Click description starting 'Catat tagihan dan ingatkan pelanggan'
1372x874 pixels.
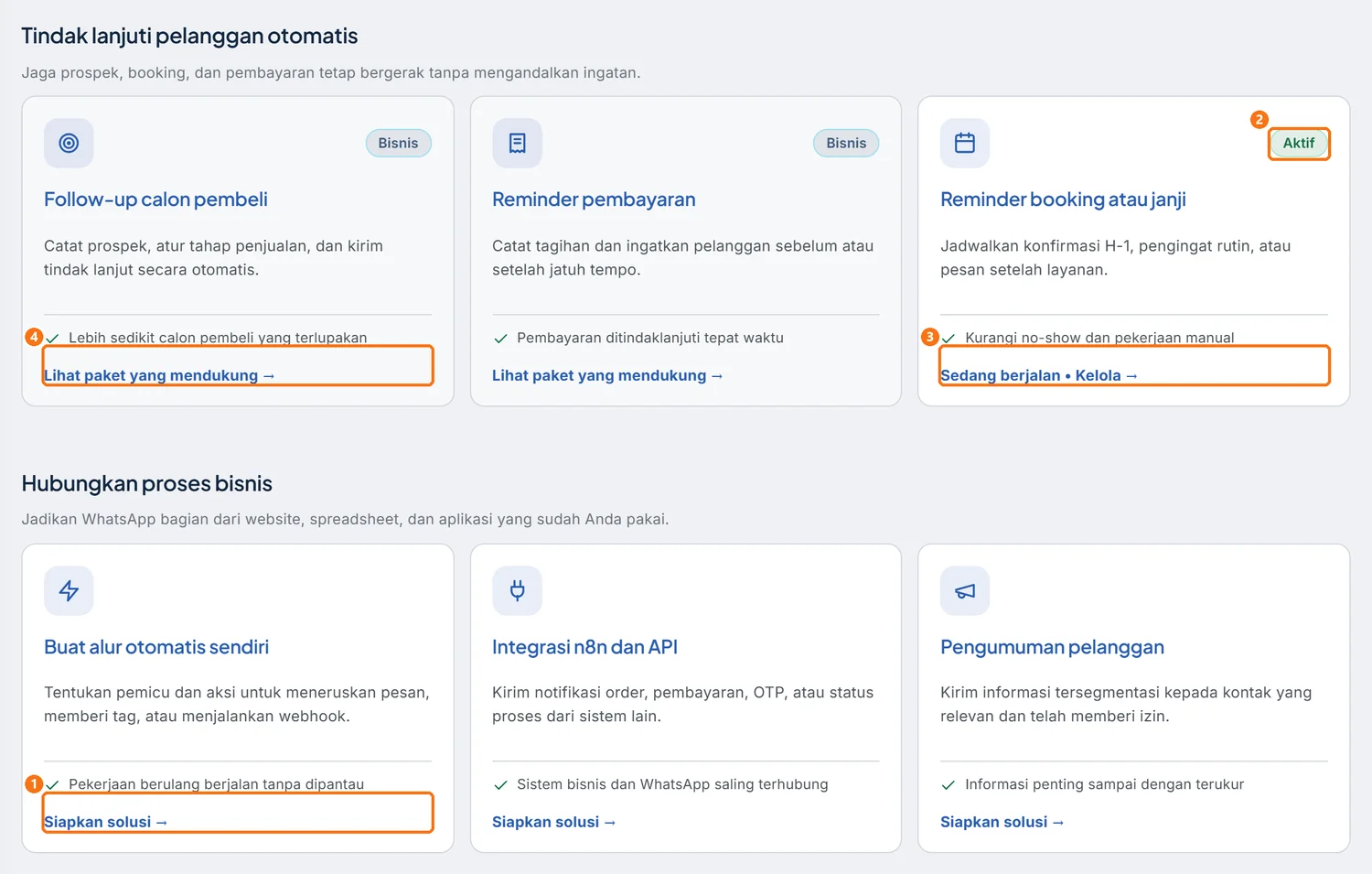[x=682, y=258]
